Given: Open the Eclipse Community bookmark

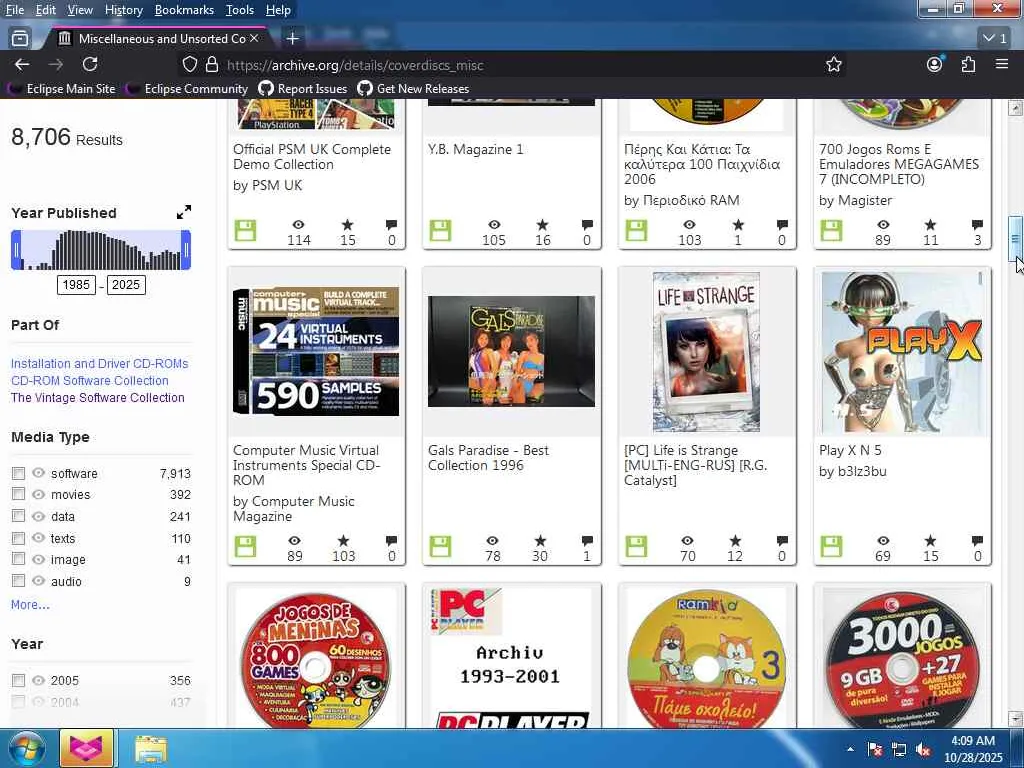Looking at the screenshot, I should tap(188, 89).
